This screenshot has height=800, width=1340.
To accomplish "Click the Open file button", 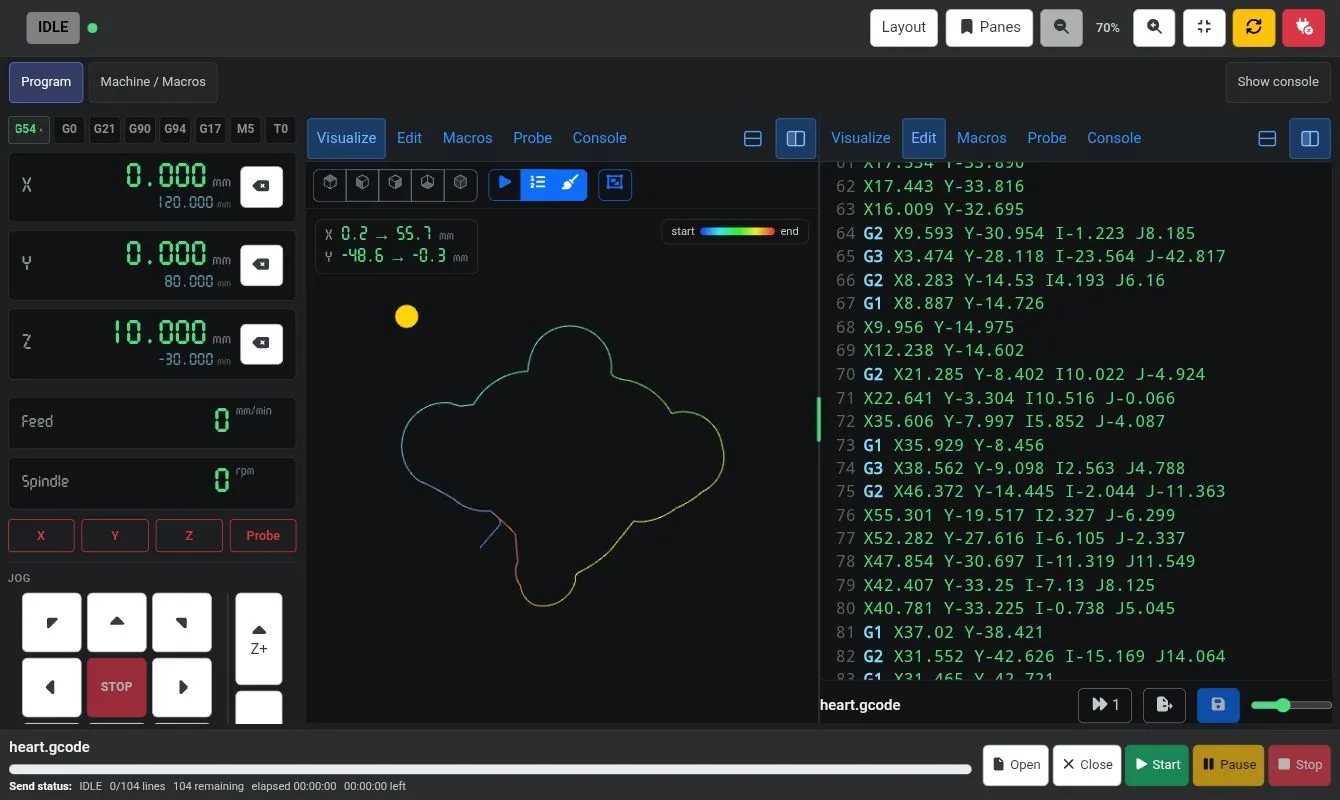I will pyautogui.click(x=1016, y=765).
